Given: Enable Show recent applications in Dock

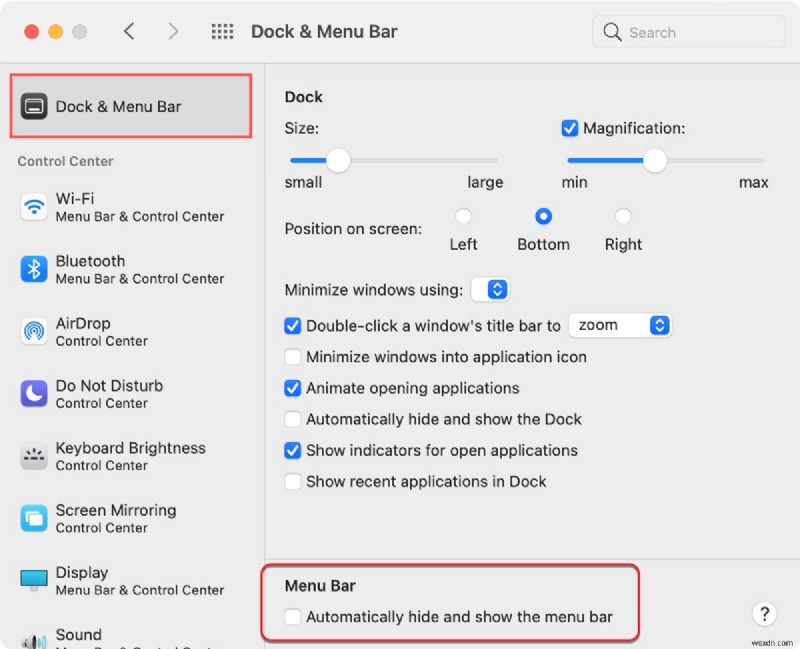Looking at the screenshot, I should coord(292,481).
